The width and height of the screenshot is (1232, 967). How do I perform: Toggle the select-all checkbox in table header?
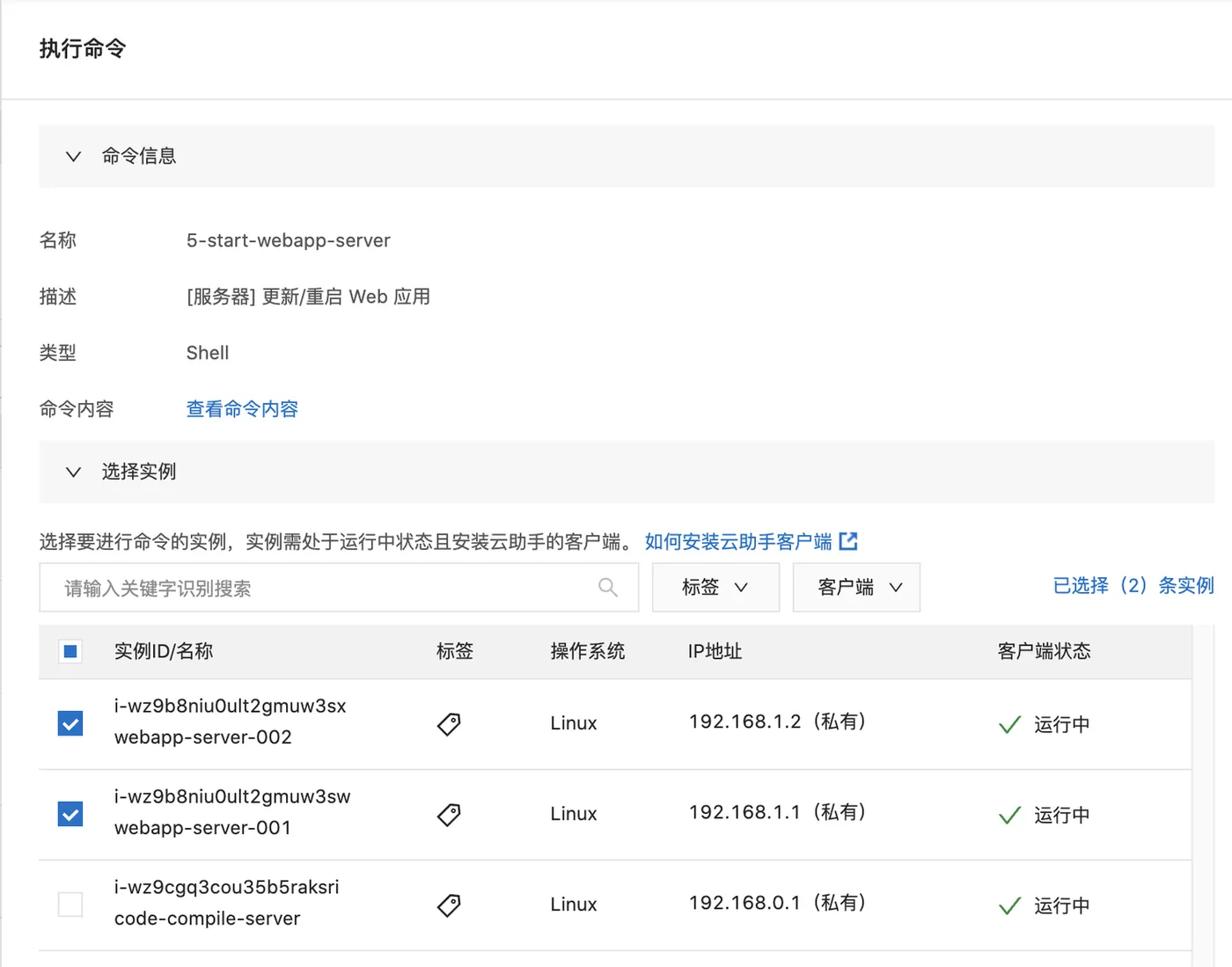coord(70,651)
